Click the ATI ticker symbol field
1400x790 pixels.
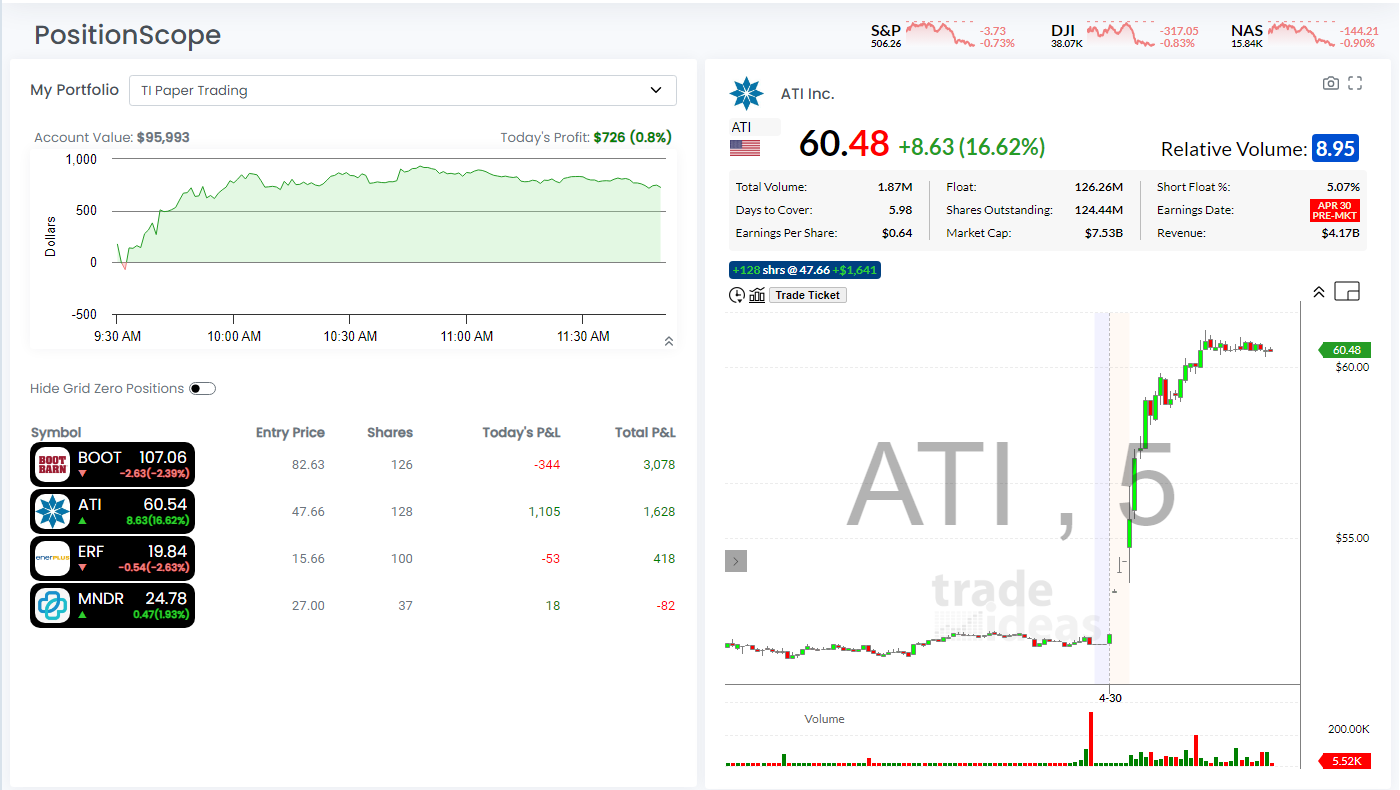point(755,127)
